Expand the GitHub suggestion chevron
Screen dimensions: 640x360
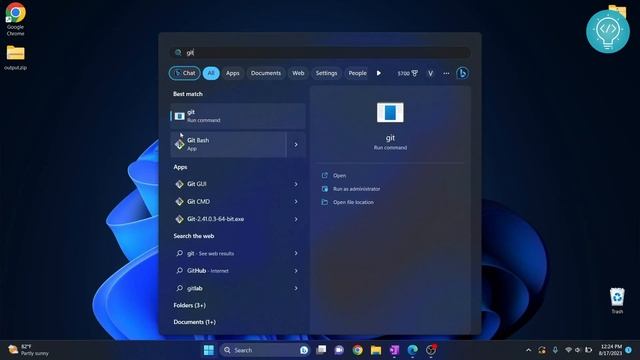click(296, 271)
